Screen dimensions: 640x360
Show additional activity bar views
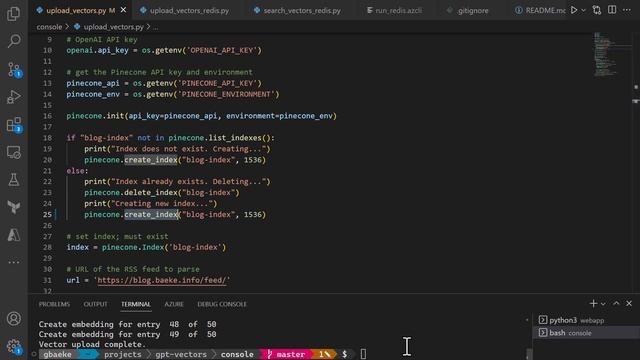pos(14,262)
